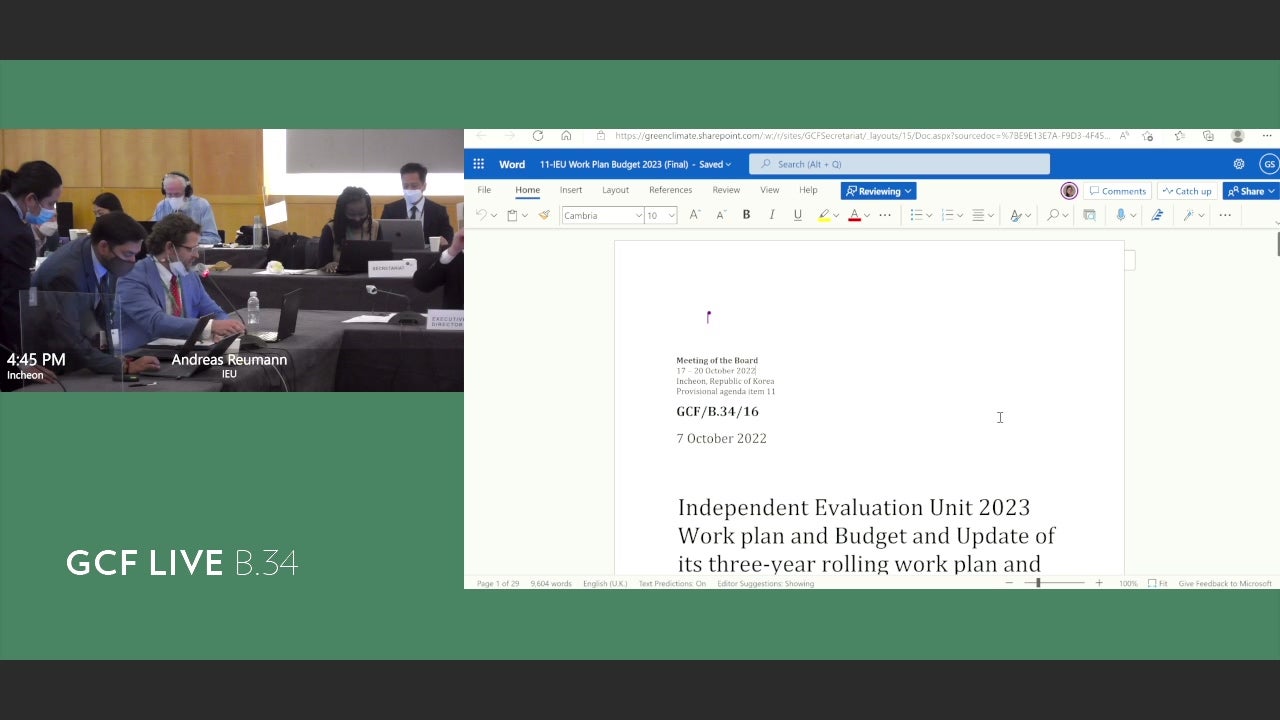Expand the font size 10 dropdown
Screen dimensions: 1280x720
672,215
